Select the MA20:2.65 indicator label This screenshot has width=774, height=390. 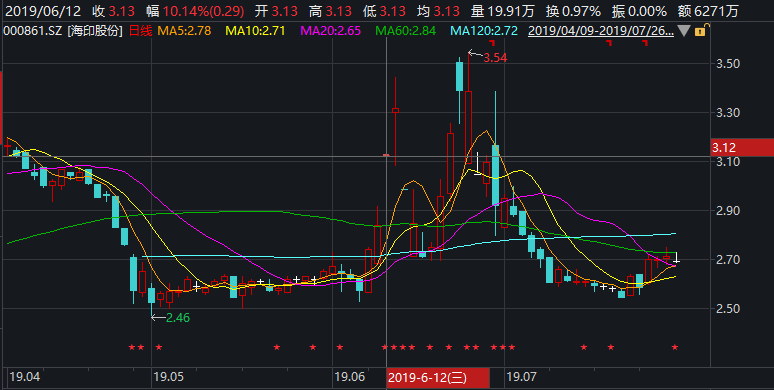pyautogui.click(x=330, y=31)
